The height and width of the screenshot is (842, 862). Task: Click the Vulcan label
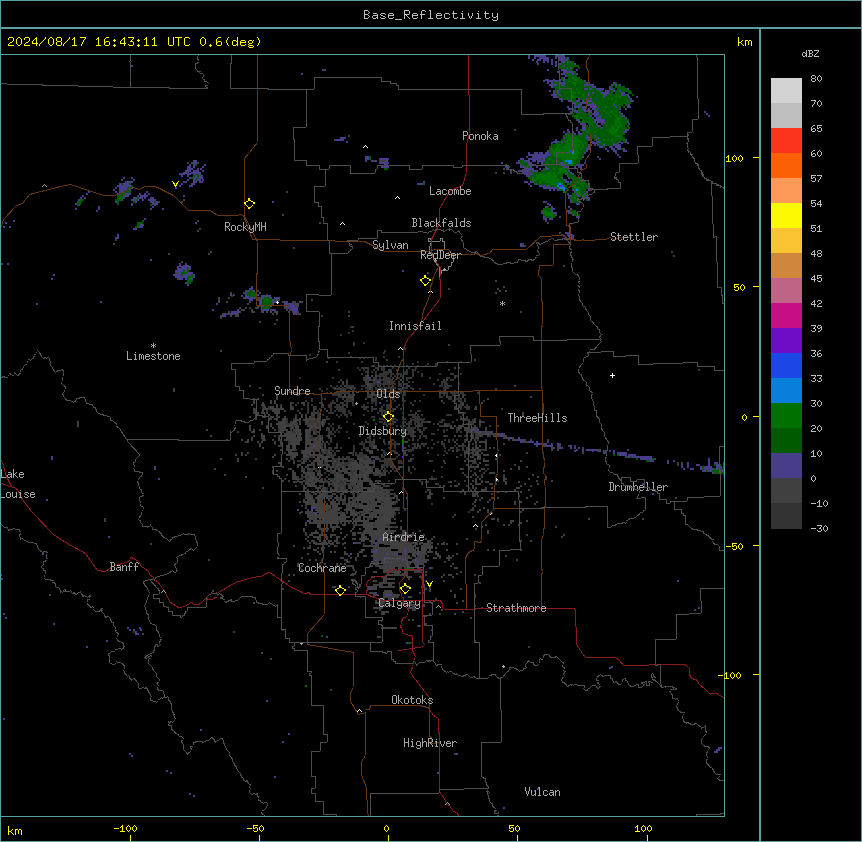click(x=543, y=792)
